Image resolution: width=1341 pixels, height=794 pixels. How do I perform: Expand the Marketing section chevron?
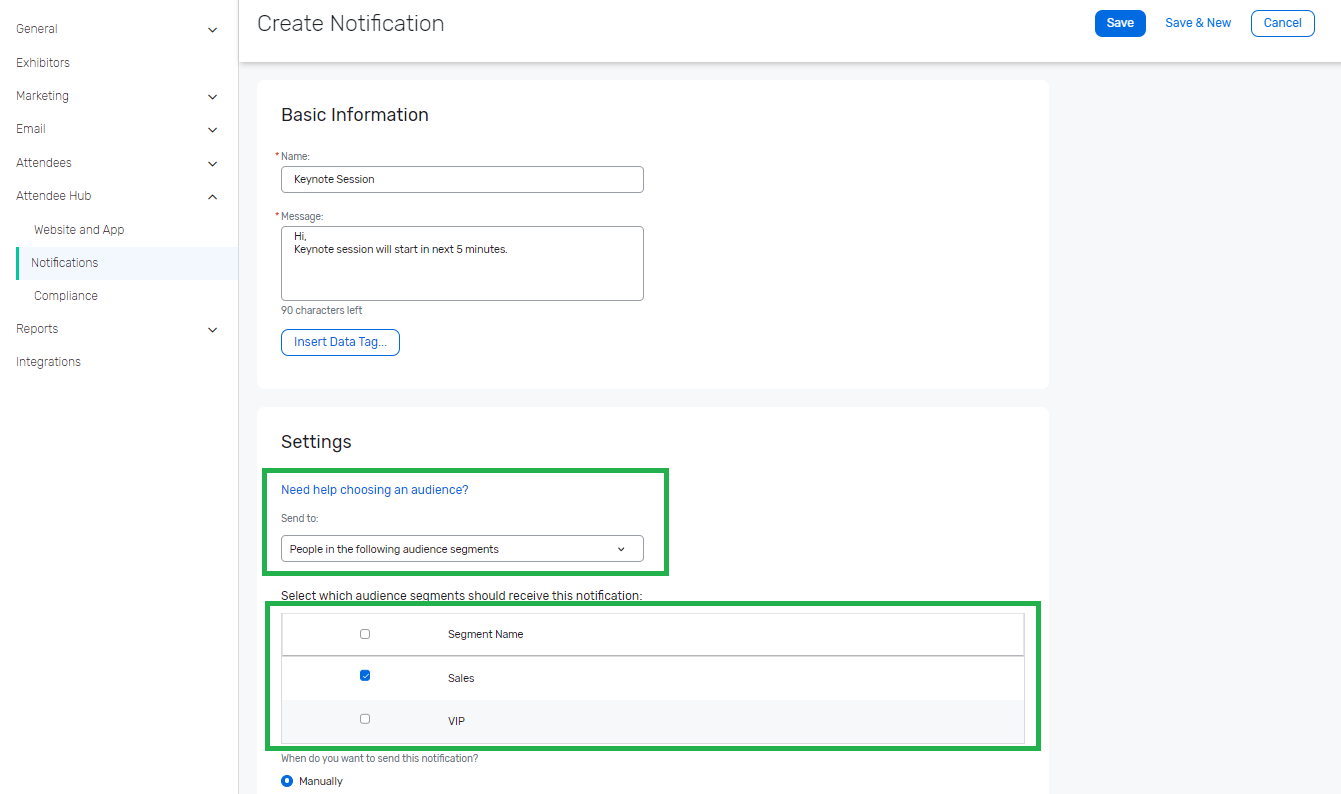(212, 97)
